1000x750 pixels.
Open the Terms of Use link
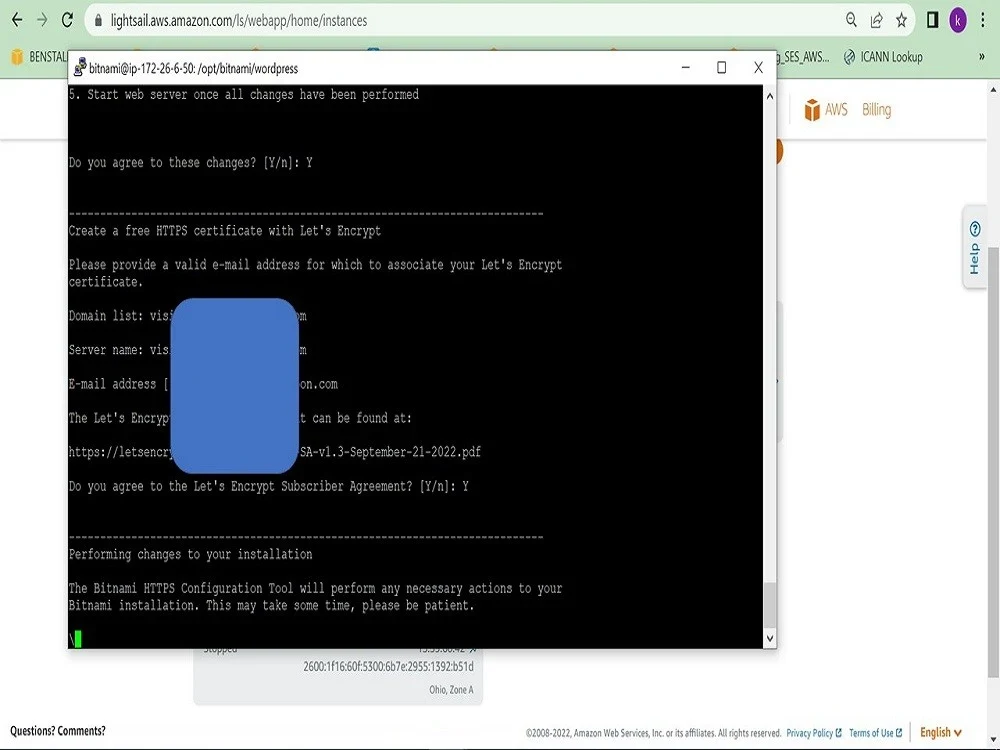[x=873, y=732]
